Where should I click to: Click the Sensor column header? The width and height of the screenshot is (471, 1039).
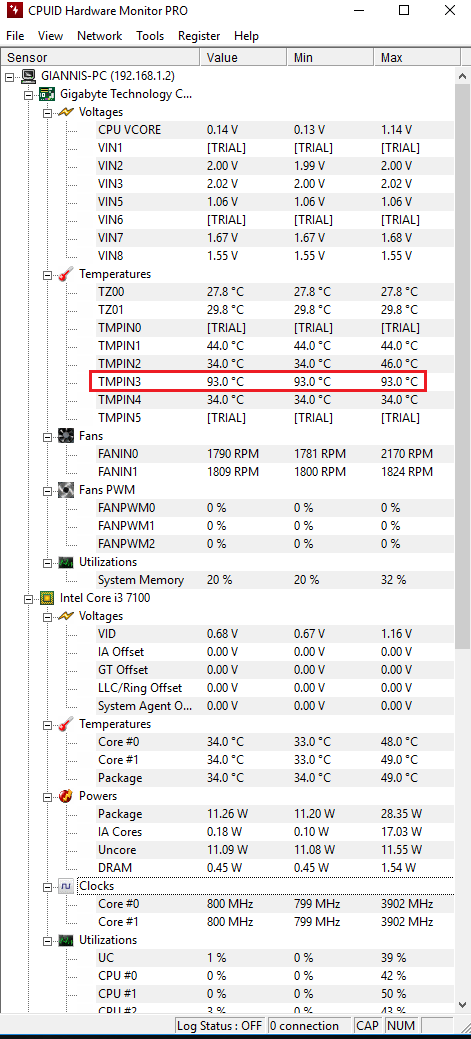[x=101, y=58]
